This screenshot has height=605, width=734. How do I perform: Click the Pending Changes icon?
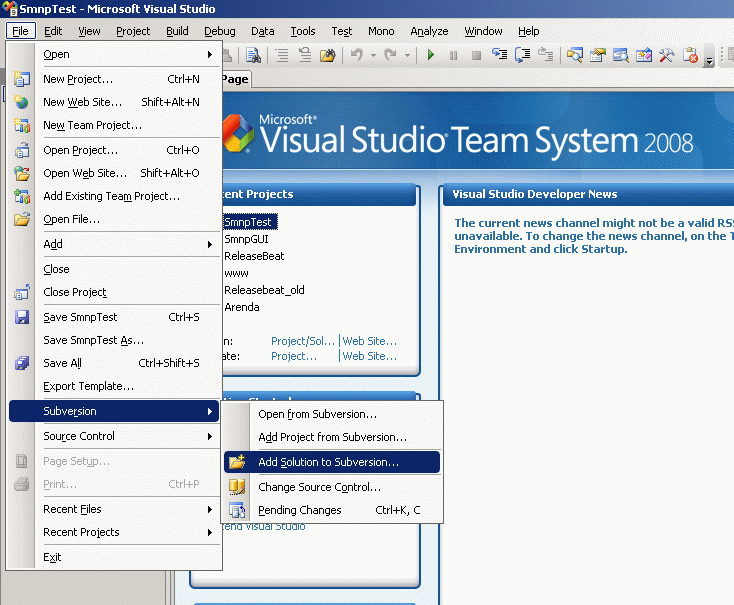point(237,510)
